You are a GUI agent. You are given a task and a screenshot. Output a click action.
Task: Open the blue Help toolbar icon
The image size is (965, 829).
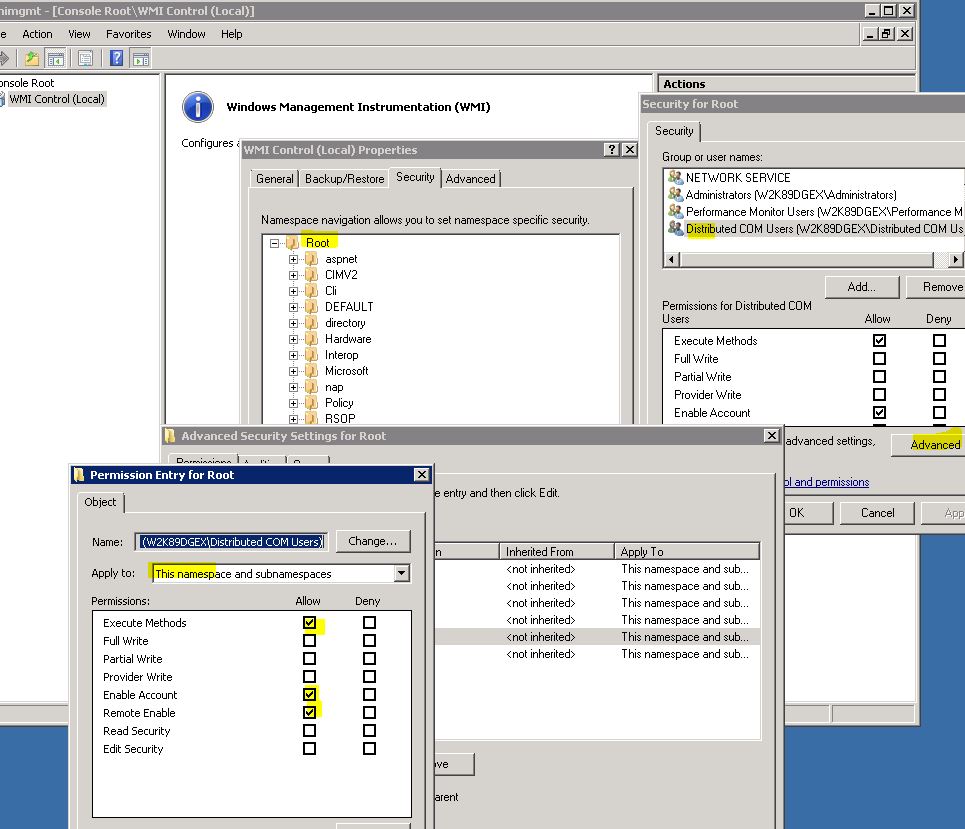116,58
